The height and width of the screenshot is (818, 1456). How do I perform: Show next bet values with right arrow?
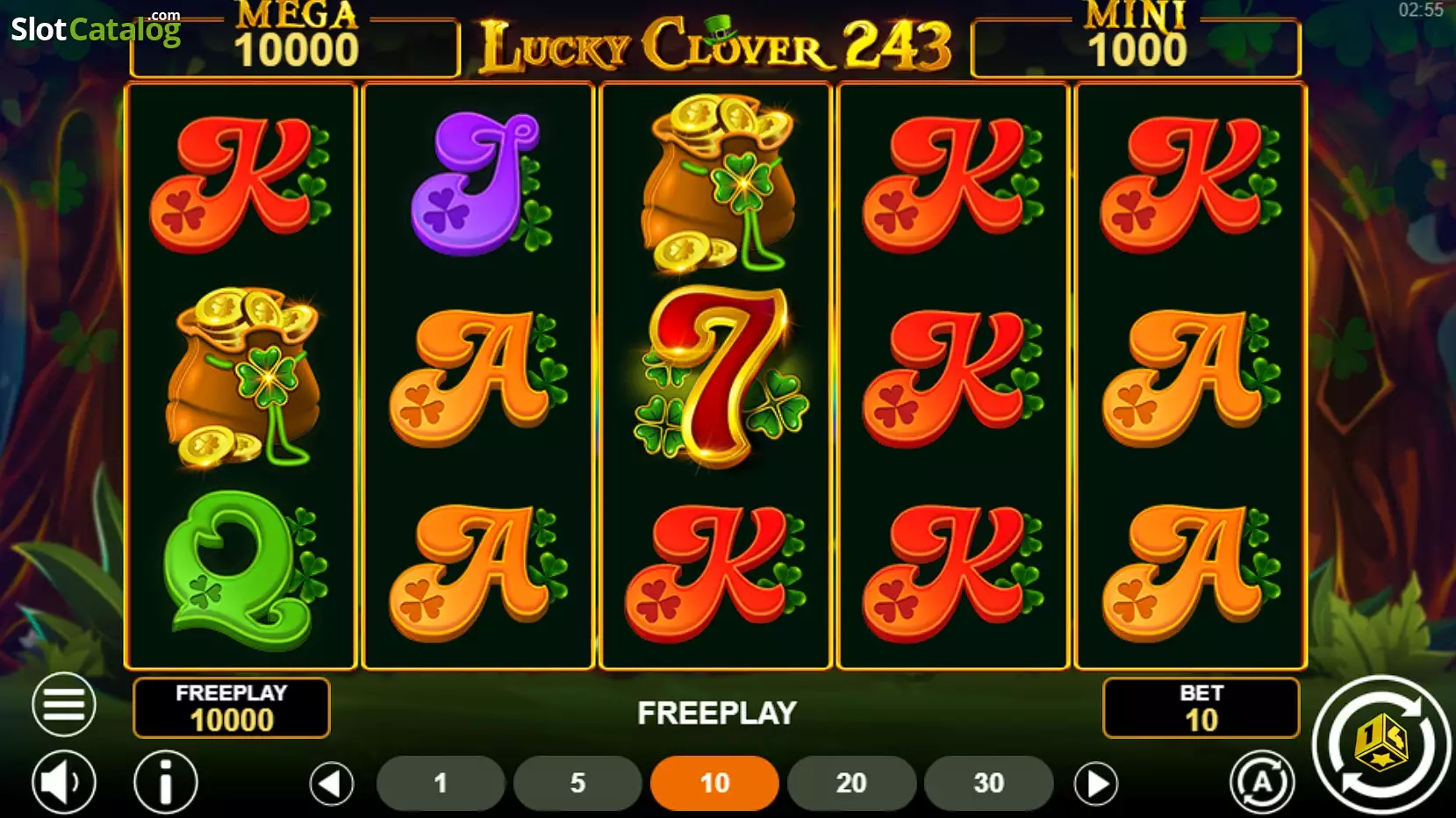(1096, 783)
